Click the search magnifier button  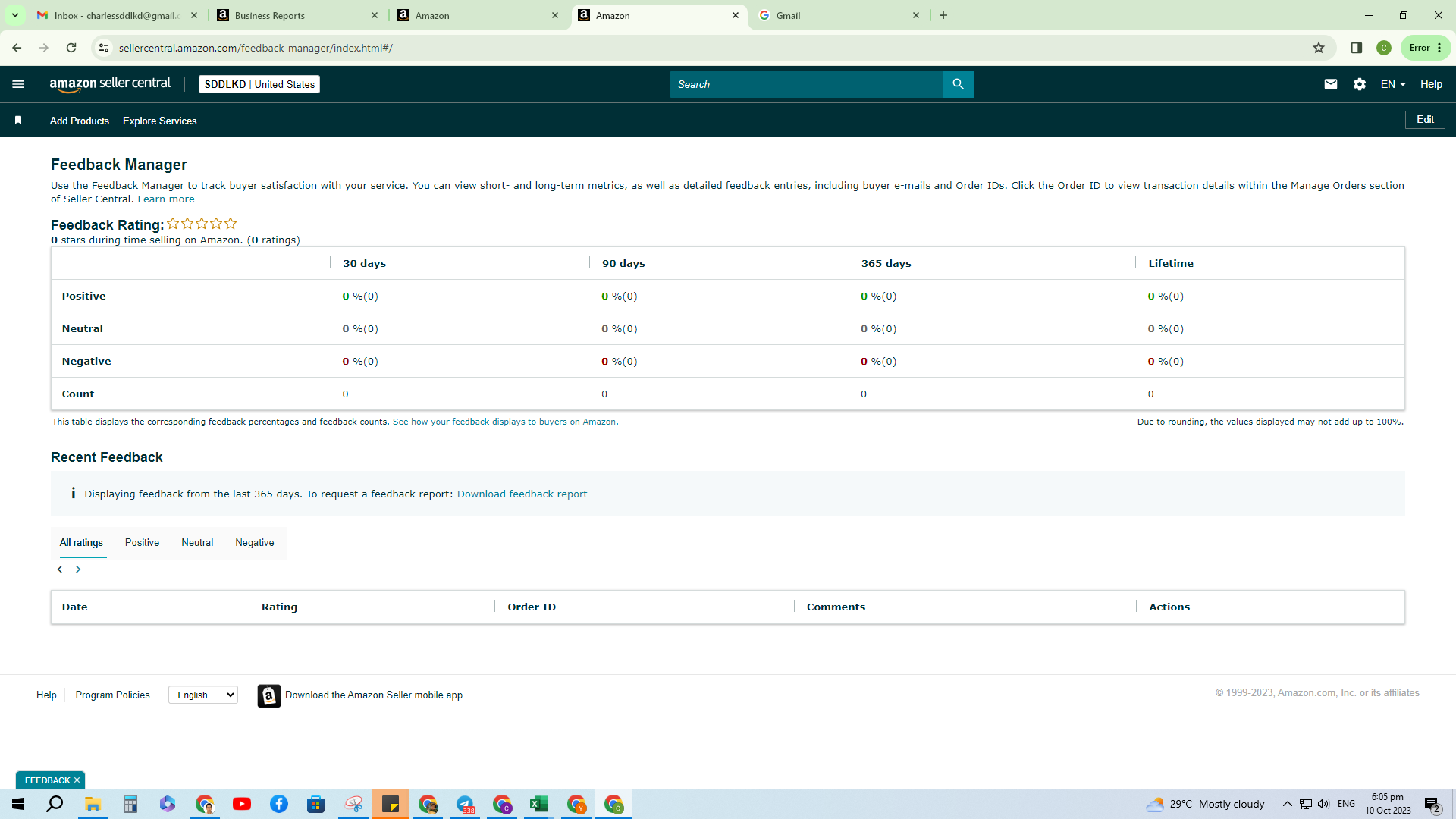[x=958, y=84]
